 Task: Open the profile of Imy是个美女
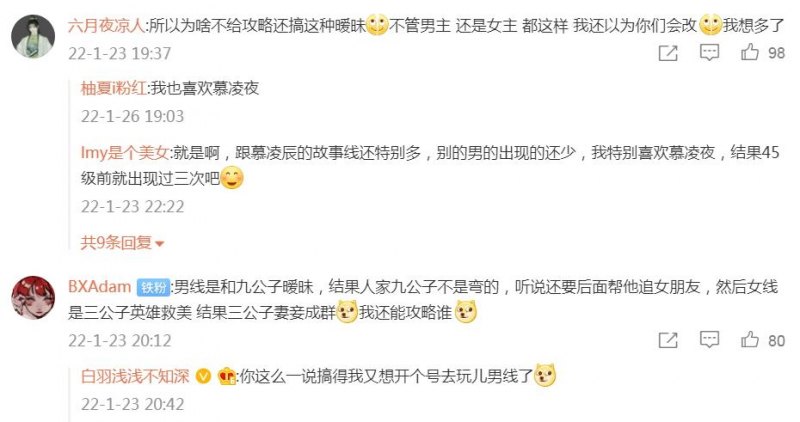click(124, 152)
